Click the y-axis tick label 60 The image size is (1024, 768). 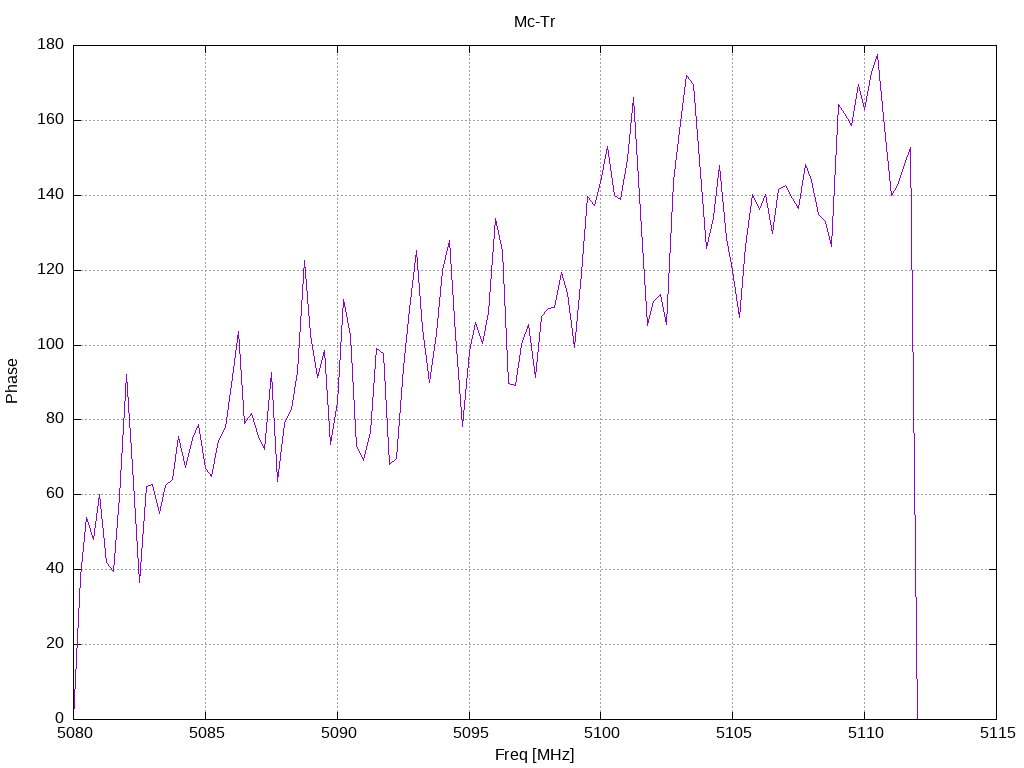click(55, 494)
